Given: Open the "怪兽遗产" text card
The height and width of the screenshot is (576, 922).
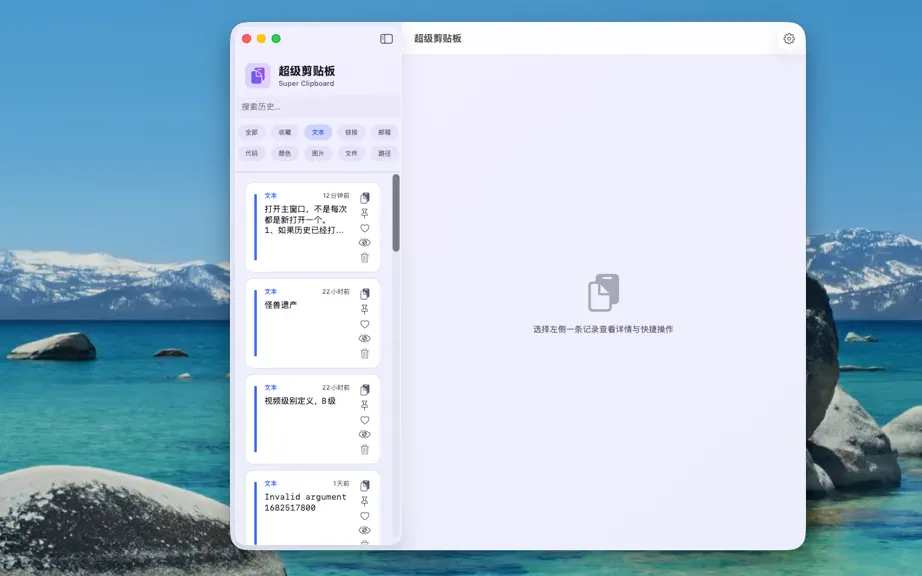Looking at the screenshot, I should tap(313, 323).
